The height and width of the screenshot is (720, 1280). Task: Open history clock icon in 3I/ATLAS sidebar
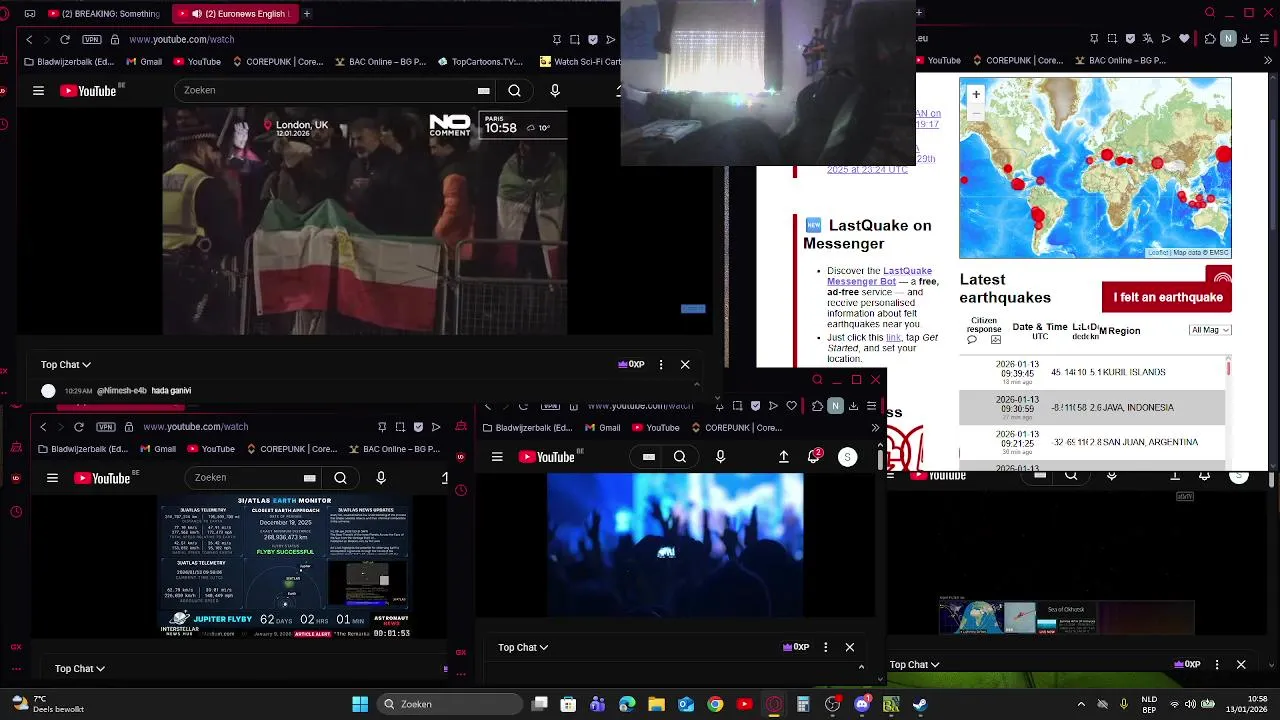pyautogui.click(x=16, y=512)
